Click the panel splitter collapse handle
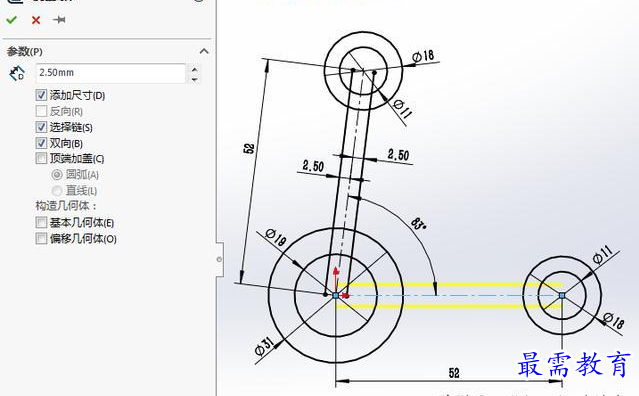Screen dimensions: 639x396 [x=219, y=259]
